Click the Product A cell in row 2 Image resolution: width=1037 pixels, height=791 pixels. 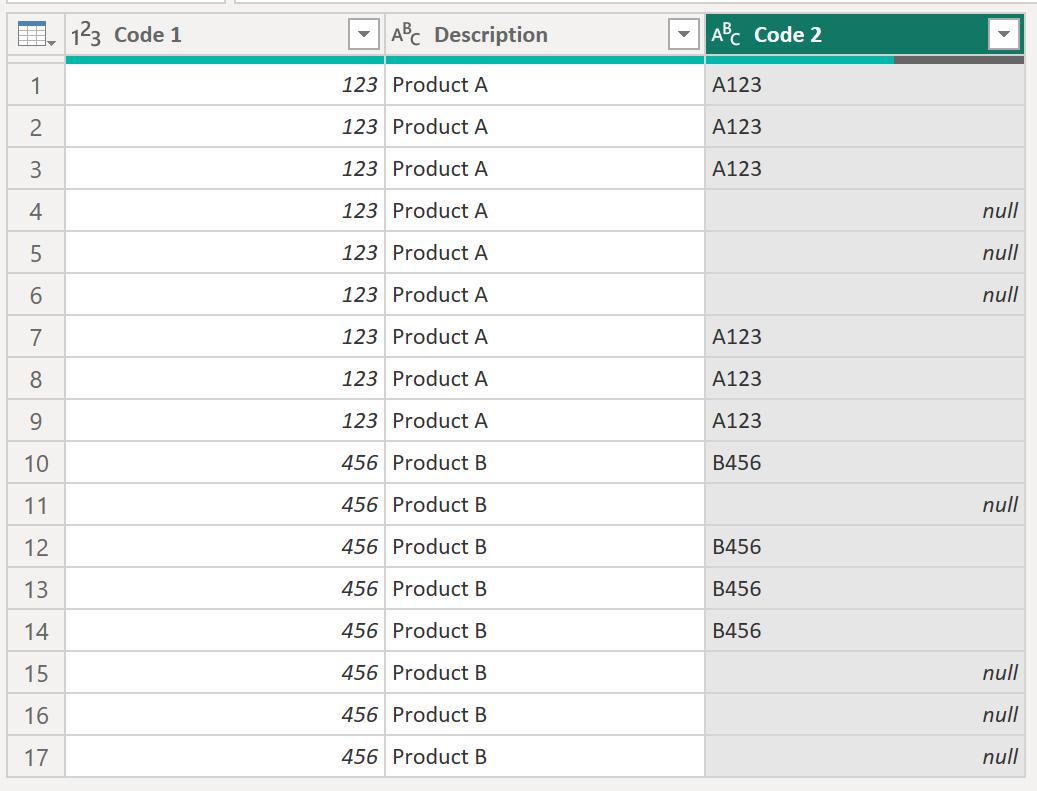pos(545,127)
